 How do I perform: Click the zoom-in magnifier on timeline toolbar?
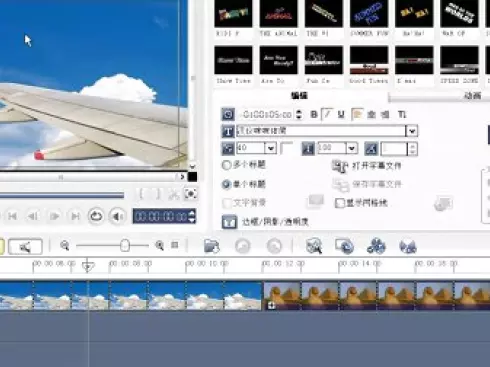pos(160,245)
